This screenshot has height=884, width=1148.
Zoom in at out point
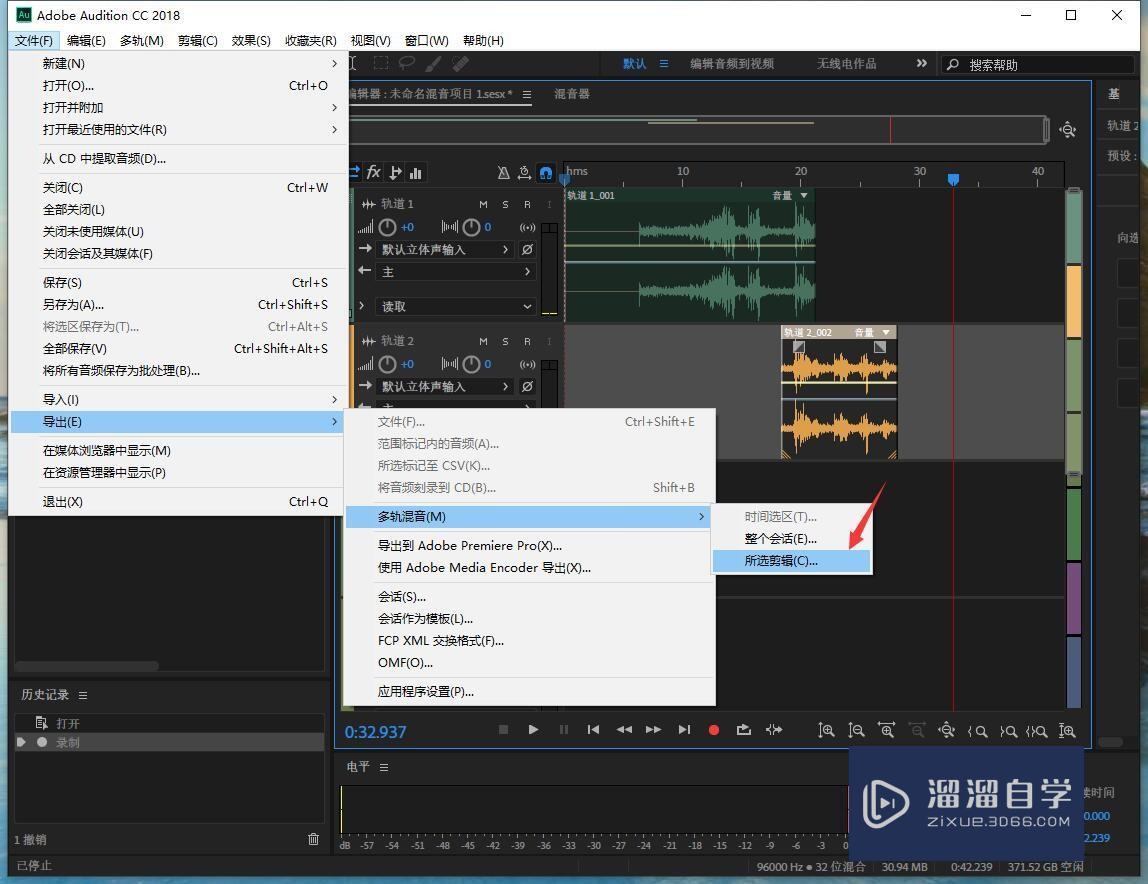pos(1007,731)
